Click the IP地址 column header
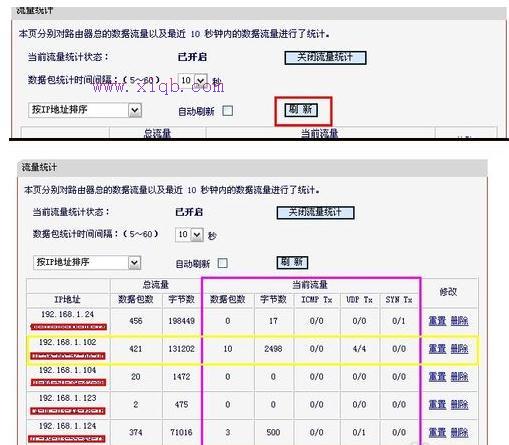Image resolution: width=509 pixels, height=445 pixels. [x=67, y=299]
